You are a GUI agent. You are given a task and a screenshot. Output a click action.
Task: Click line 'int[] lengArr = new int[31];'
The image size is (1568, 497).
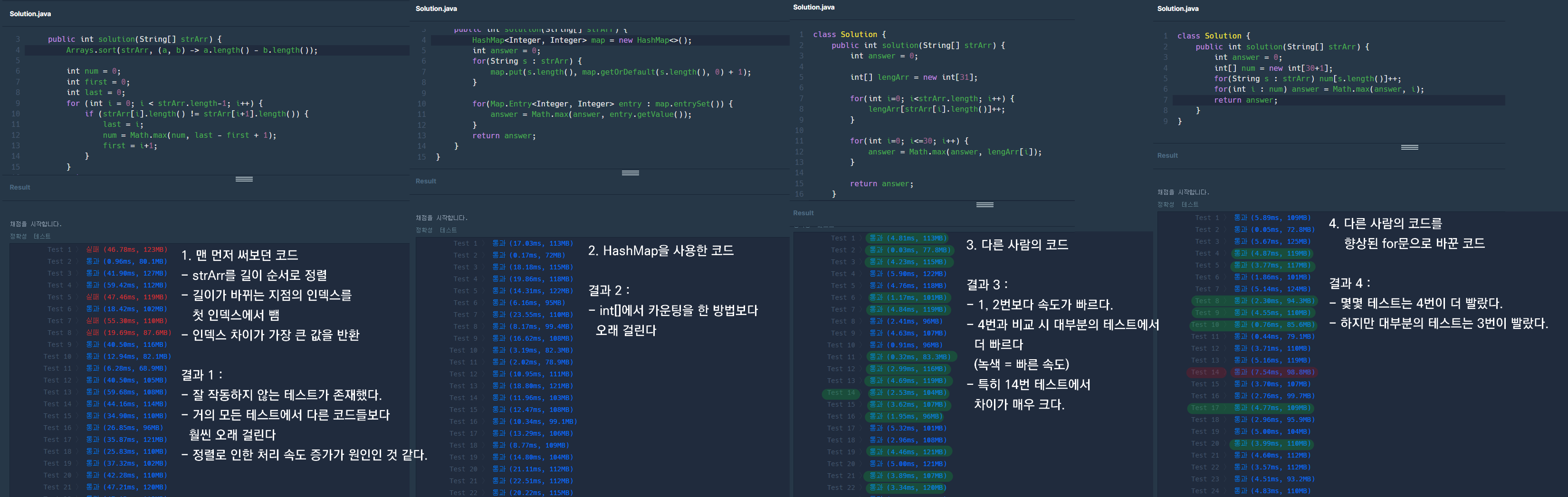tap(914, 77)
